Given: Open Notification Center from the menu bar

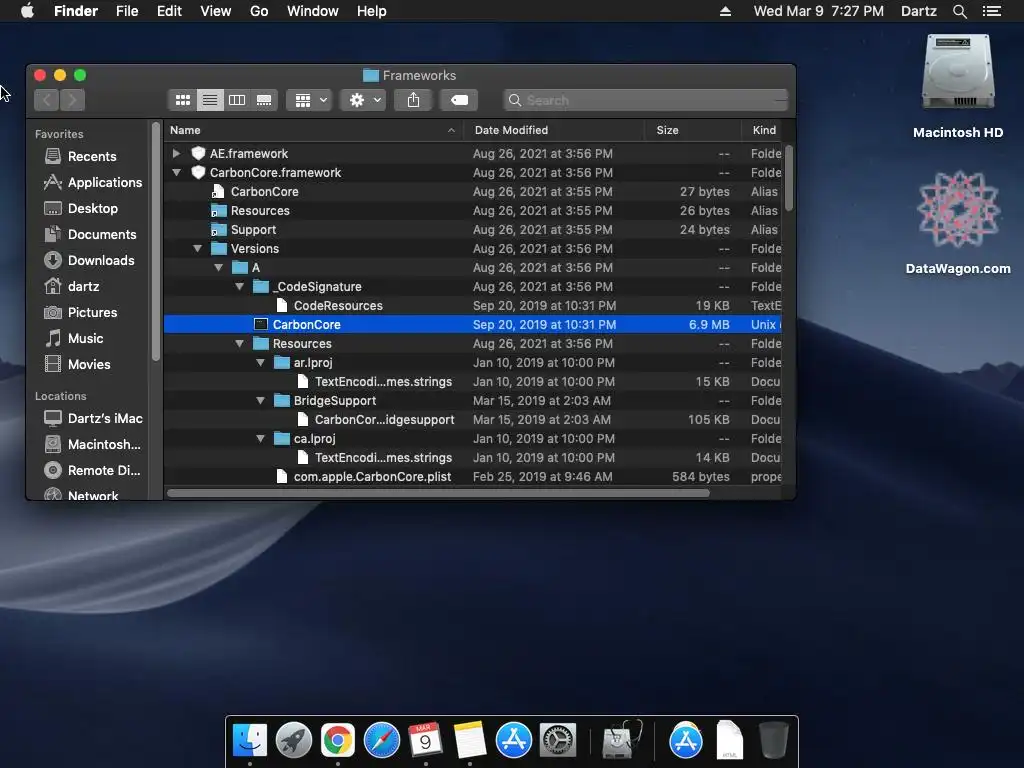Looking at the screenshot, I should [x=992, y=11].
